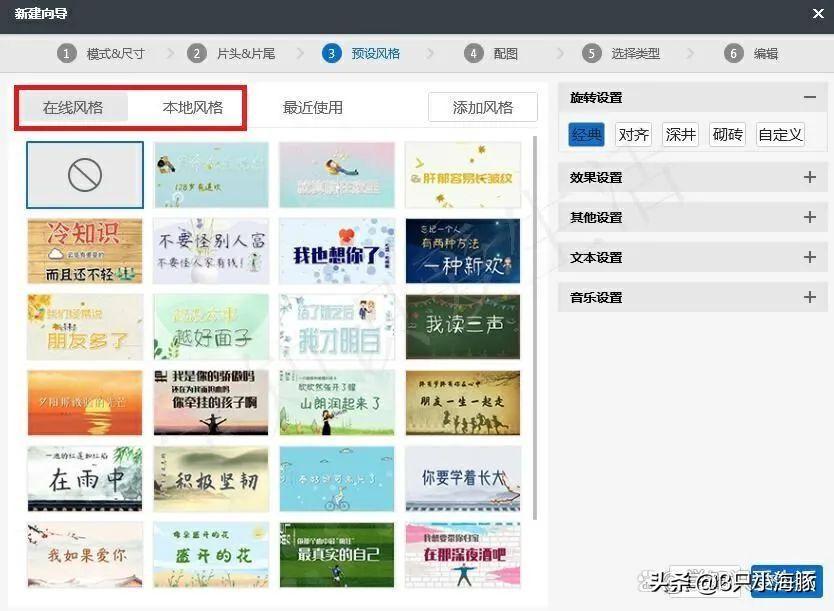Viewport: 834px width, 611px height.
Task: Select the 经典 rotation option
Action: (586, 135)
